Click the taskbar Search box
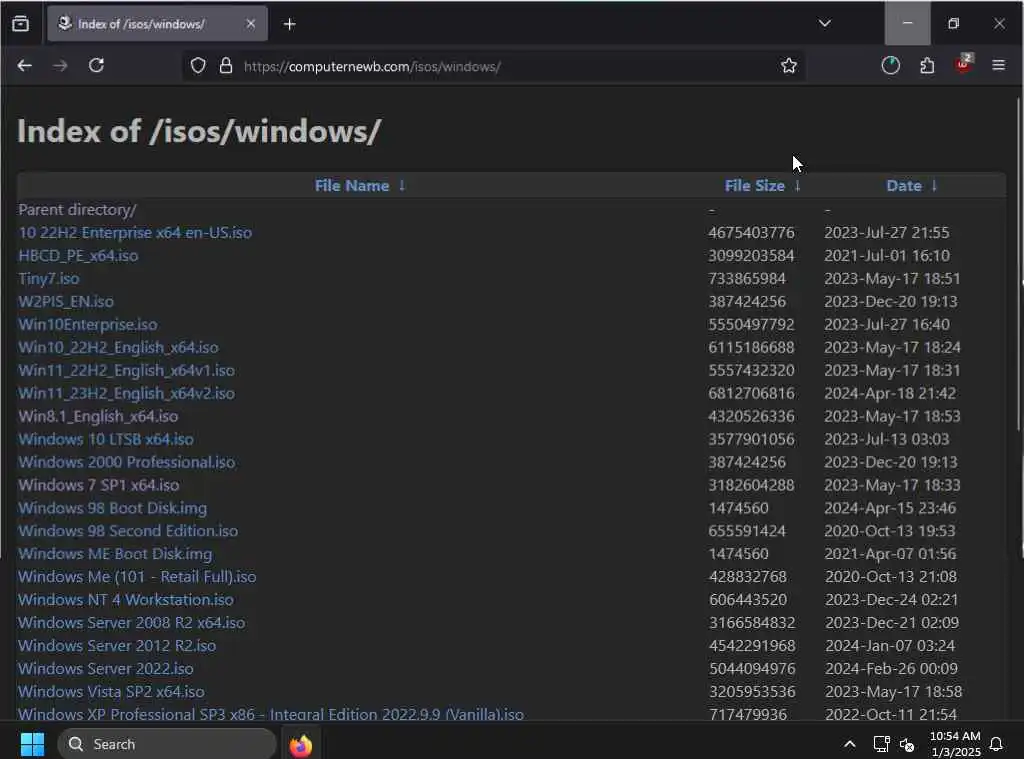 [167, 744]
